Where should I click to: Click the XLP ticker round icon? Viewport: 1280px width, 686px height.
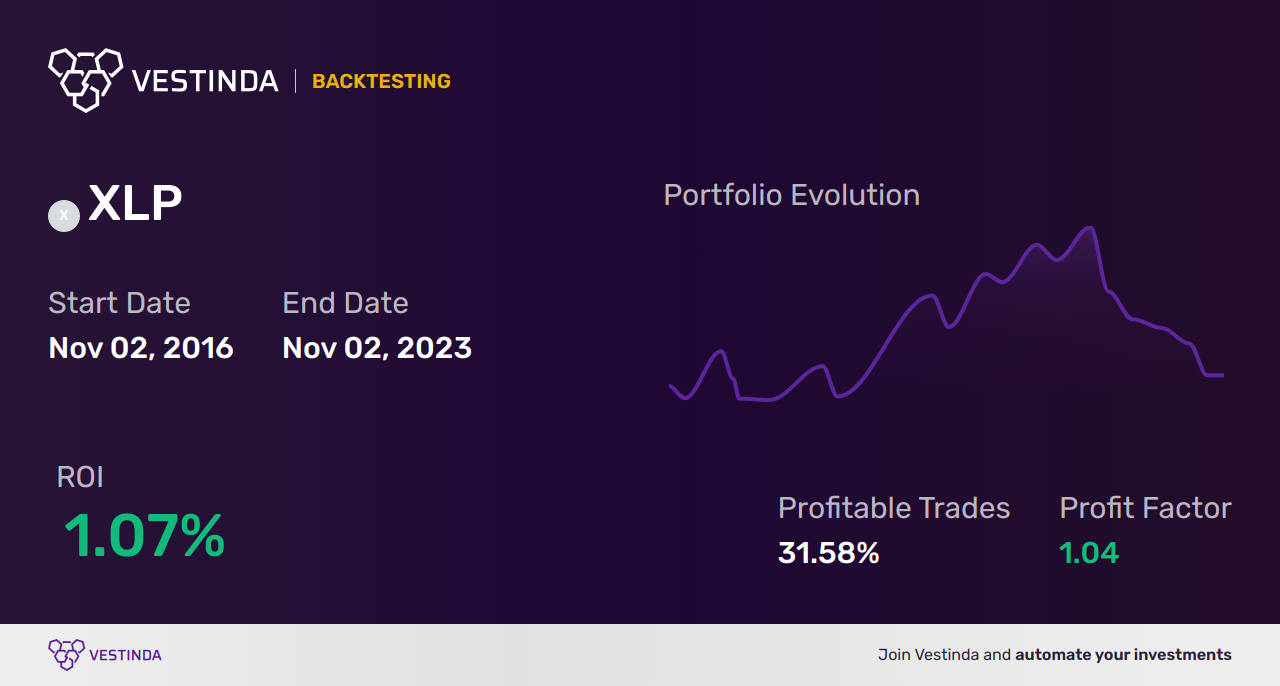point(64,216)
